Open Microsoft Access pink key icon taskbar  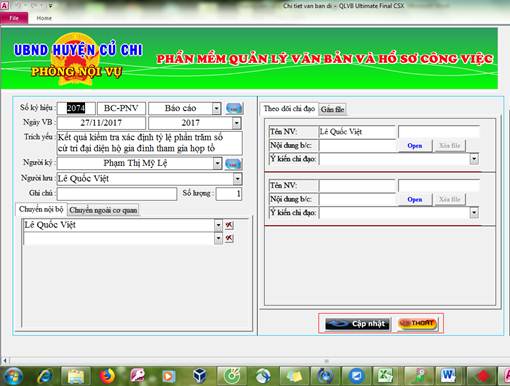[137, 376]
